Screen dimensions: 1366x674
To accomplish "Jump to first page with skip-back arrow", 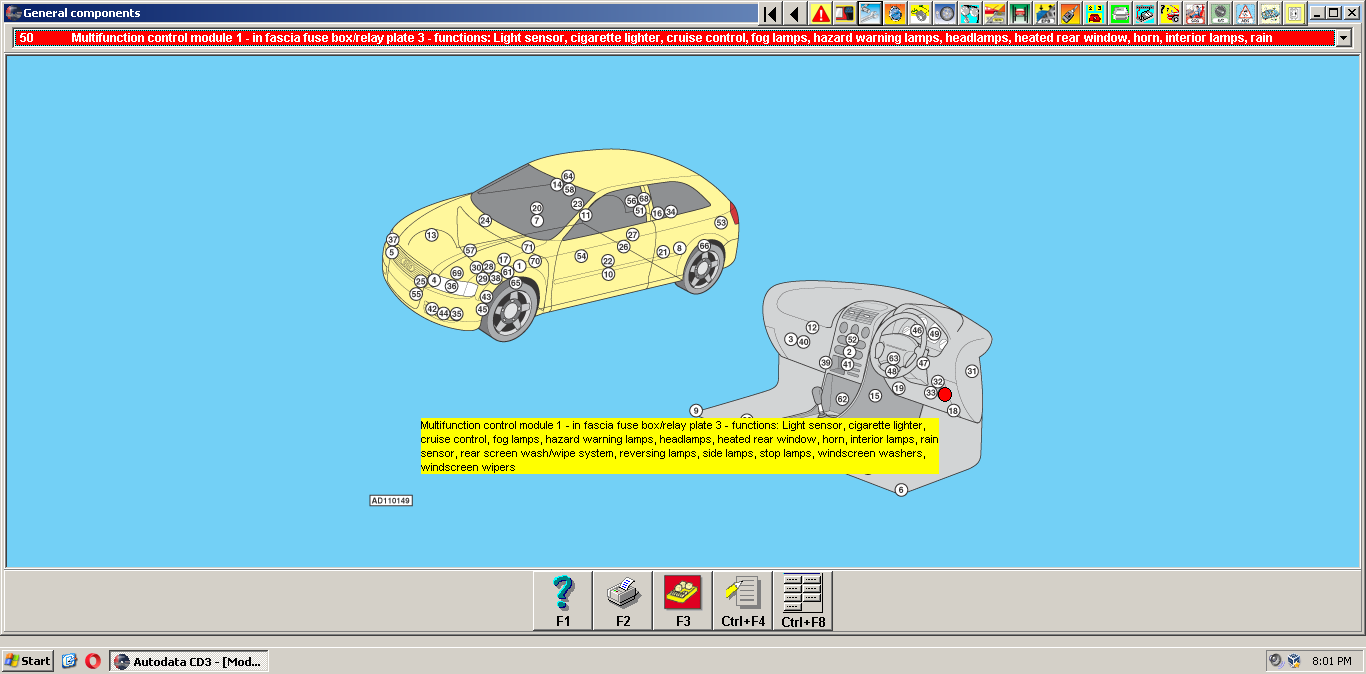I will click(x=770, y=13).
